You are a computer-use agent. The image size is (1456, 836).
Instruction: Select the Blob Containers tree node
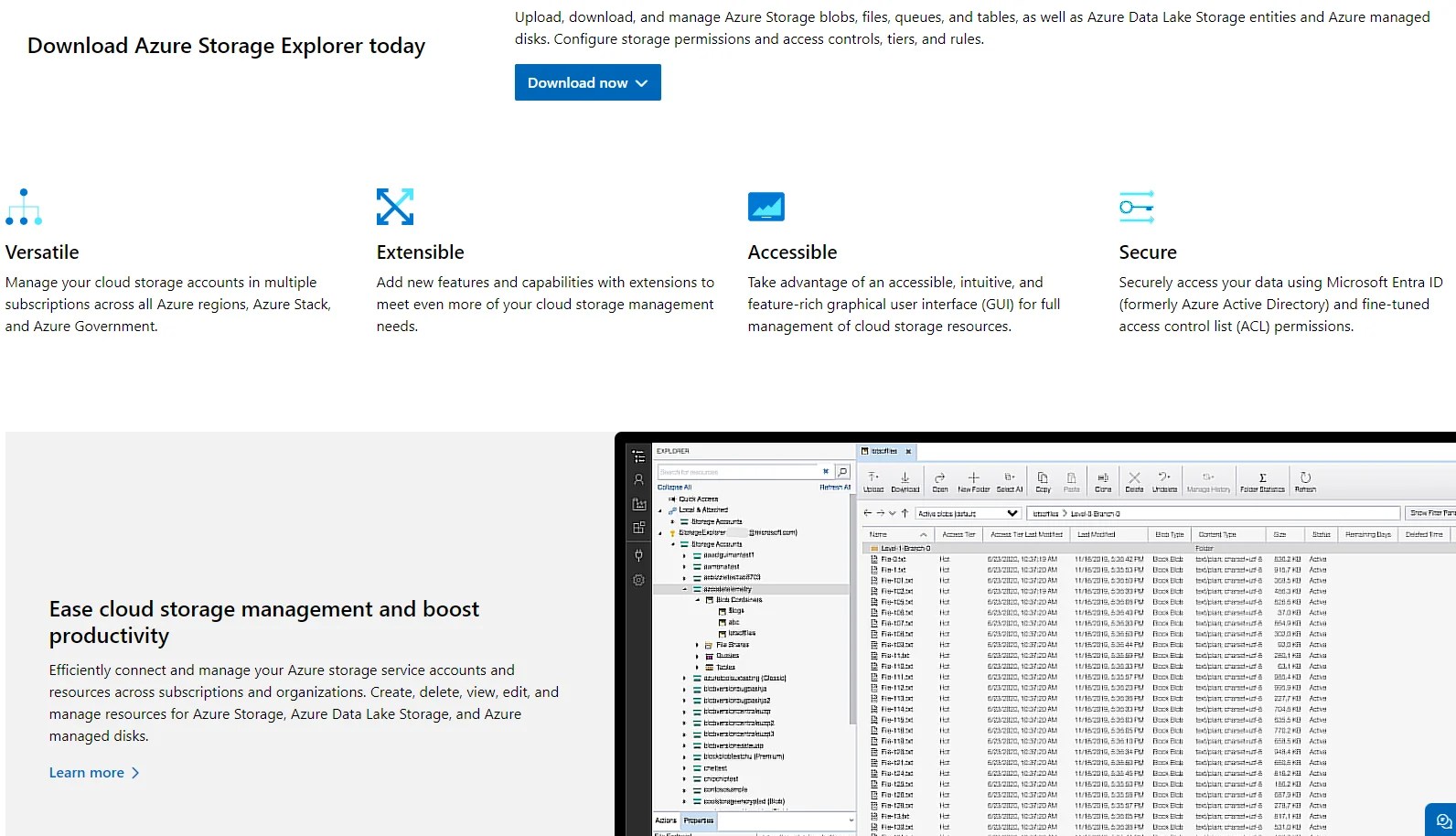(x=739, y=600)
